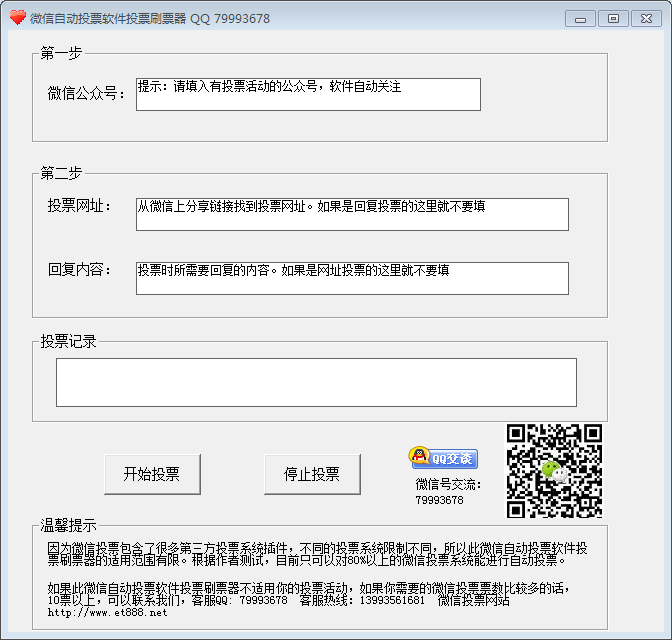Click the 微信公众号 label
The image size is (672, 640).
pos(86,93)
